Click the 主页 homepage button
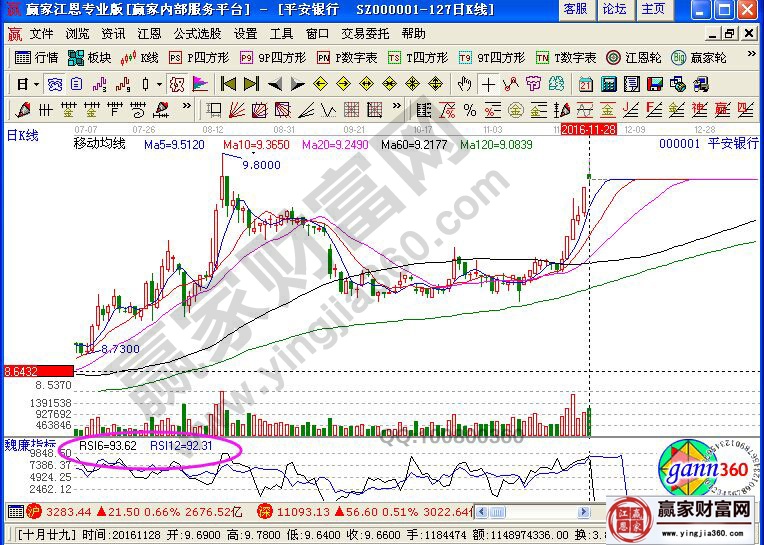The width and height of the screenshot is (764, 545). point(653,9)
